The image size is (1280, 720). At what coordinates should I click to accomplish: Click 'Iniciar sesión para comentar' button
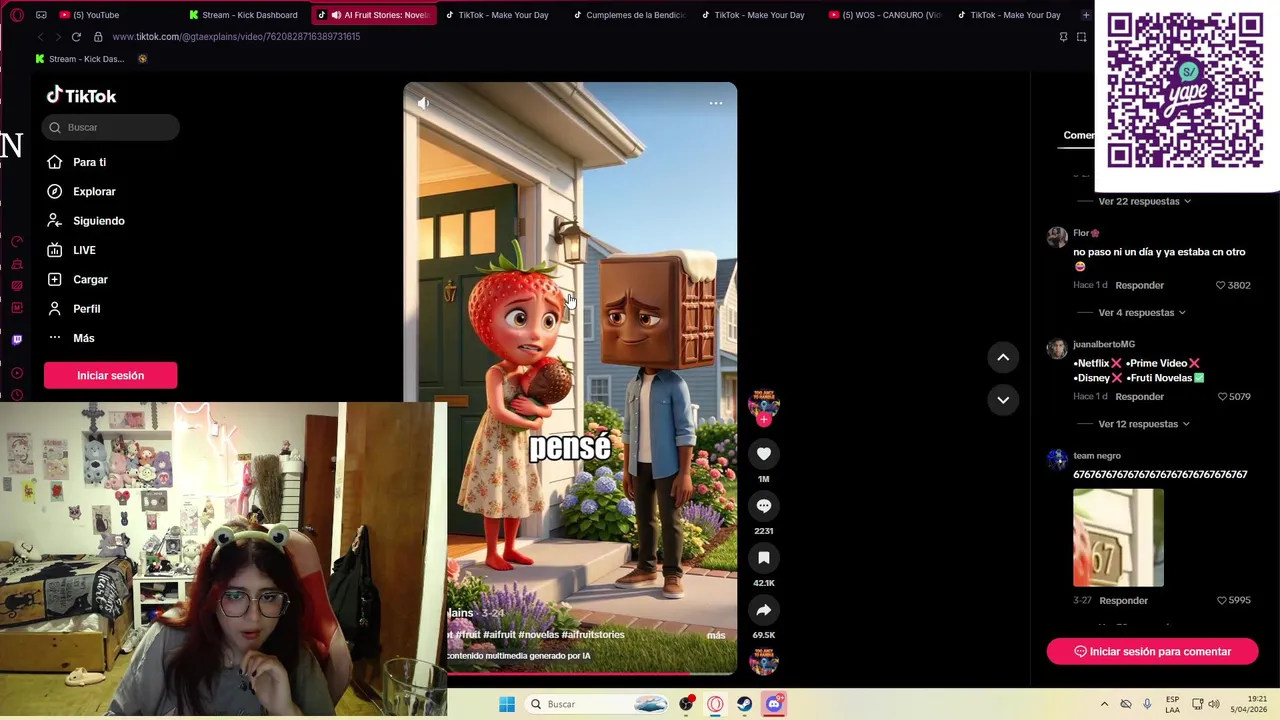(x=1152, y=652)
